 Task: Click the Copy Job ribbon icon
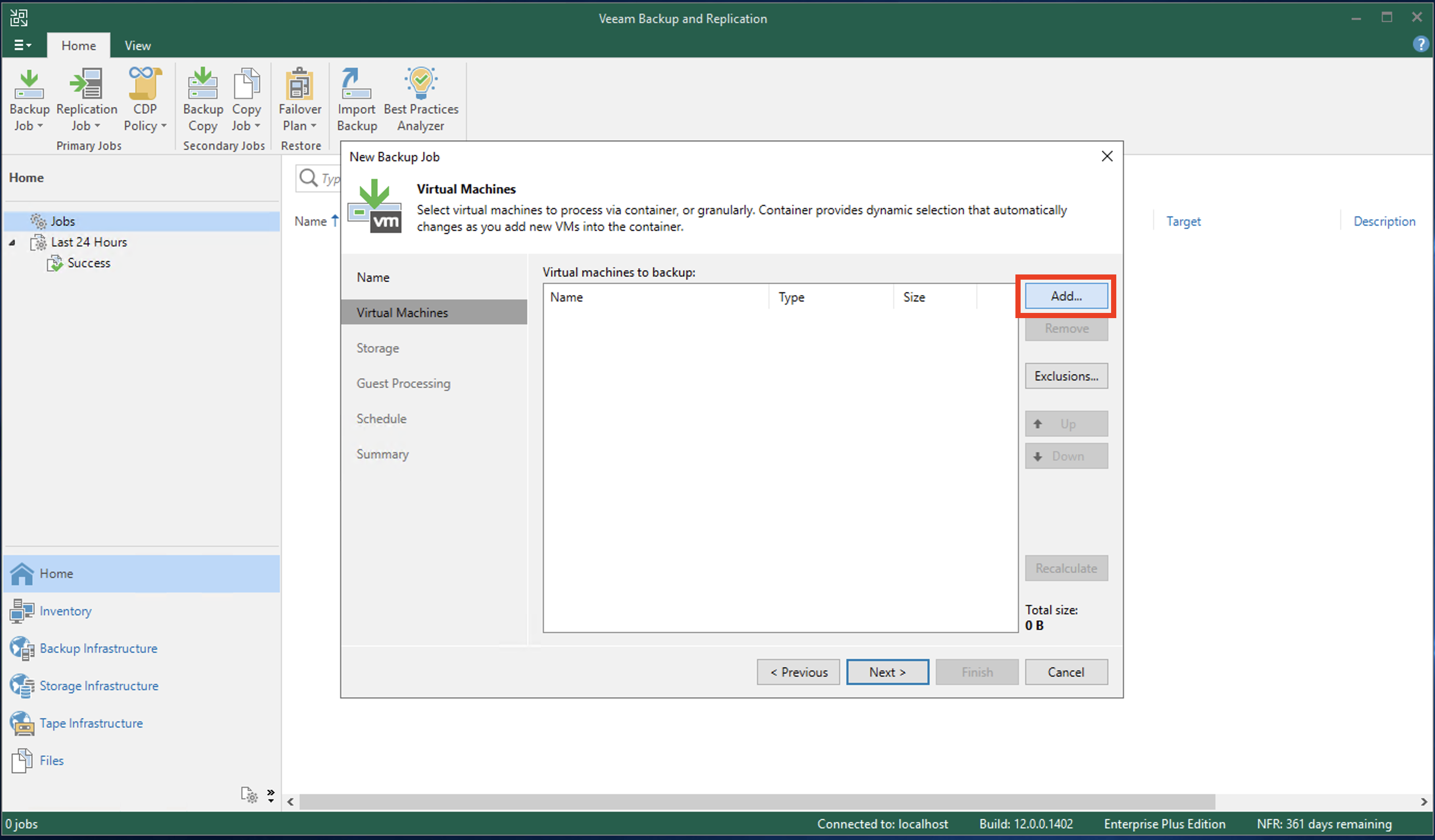coord(246,84)
